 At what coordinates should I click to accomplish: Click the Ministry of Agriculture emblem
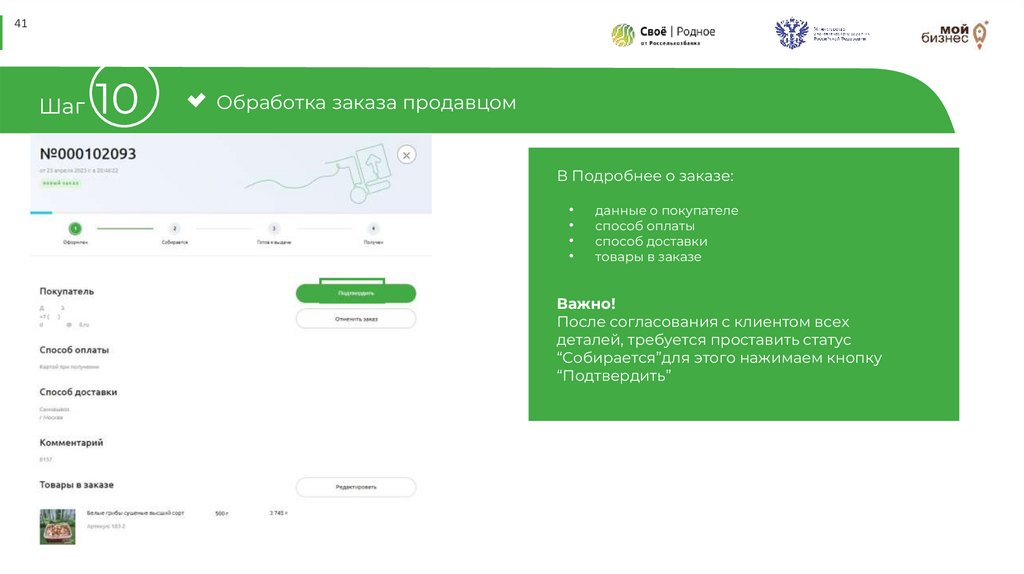[791, 33]
